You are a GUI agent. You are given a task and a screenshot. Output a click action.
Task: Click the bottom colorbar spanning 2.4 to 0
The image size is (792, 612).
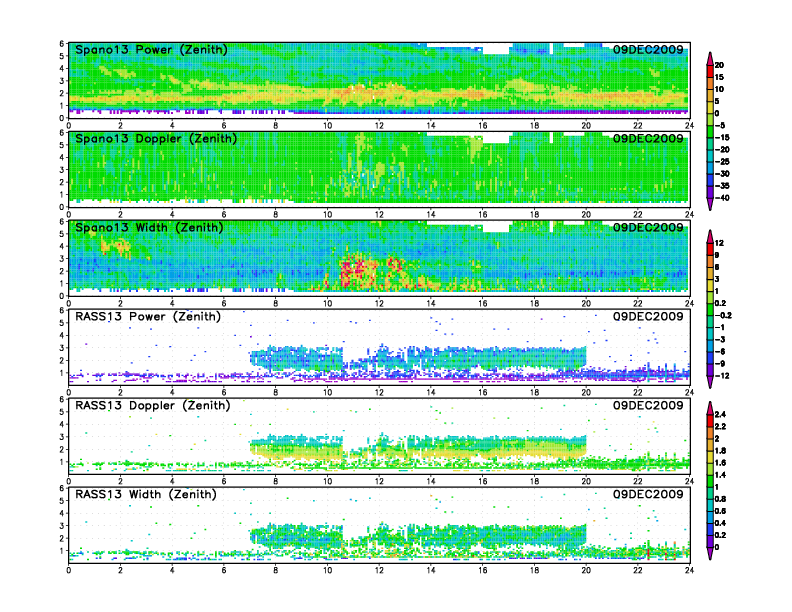click(x=710, y=481)
